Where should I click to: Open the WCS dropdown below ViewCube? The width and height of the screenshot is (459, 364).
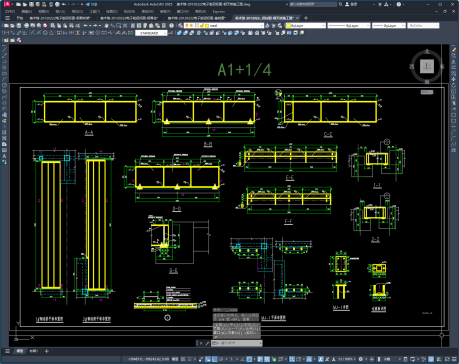tap(427, 92)
